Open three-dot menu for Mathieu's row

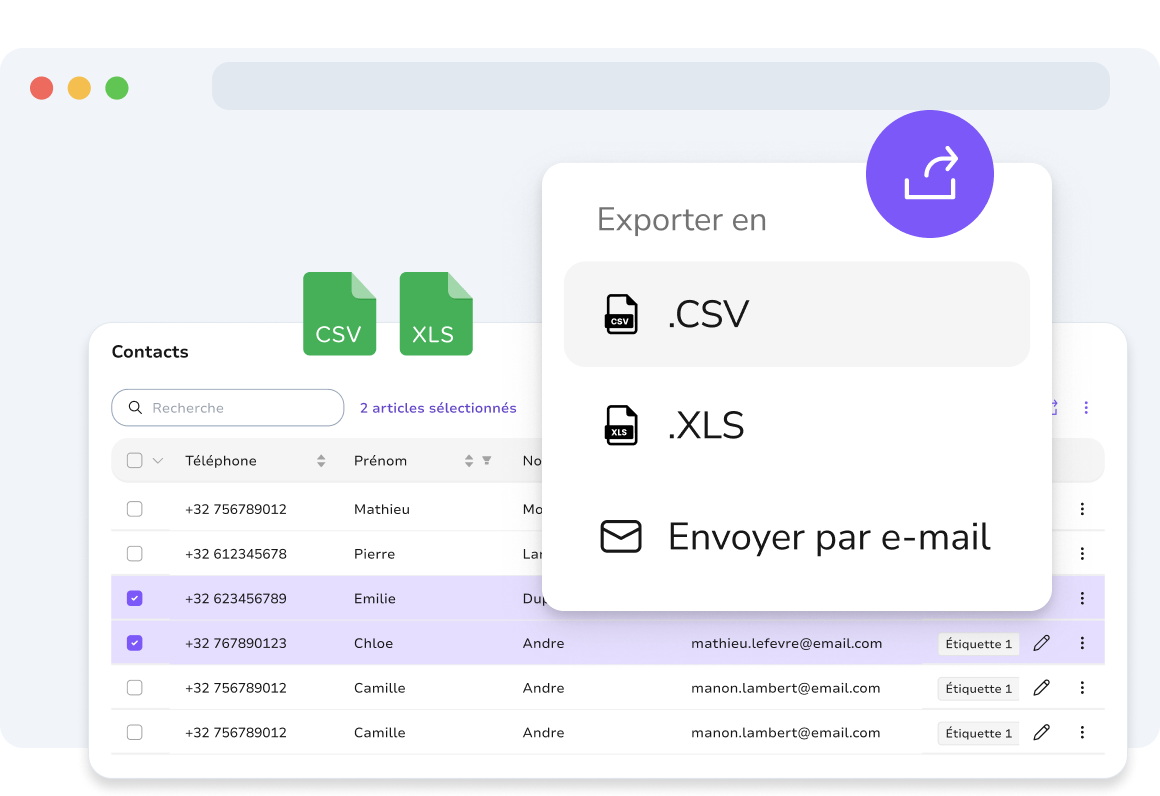1082,509
